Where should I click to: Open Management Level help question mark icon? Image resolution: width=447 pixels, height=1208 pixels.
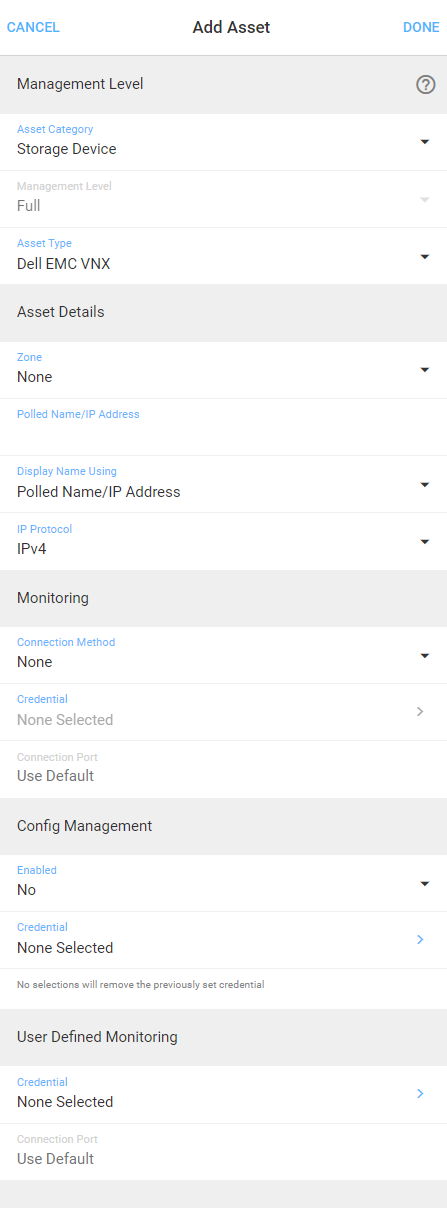(425, 85)
